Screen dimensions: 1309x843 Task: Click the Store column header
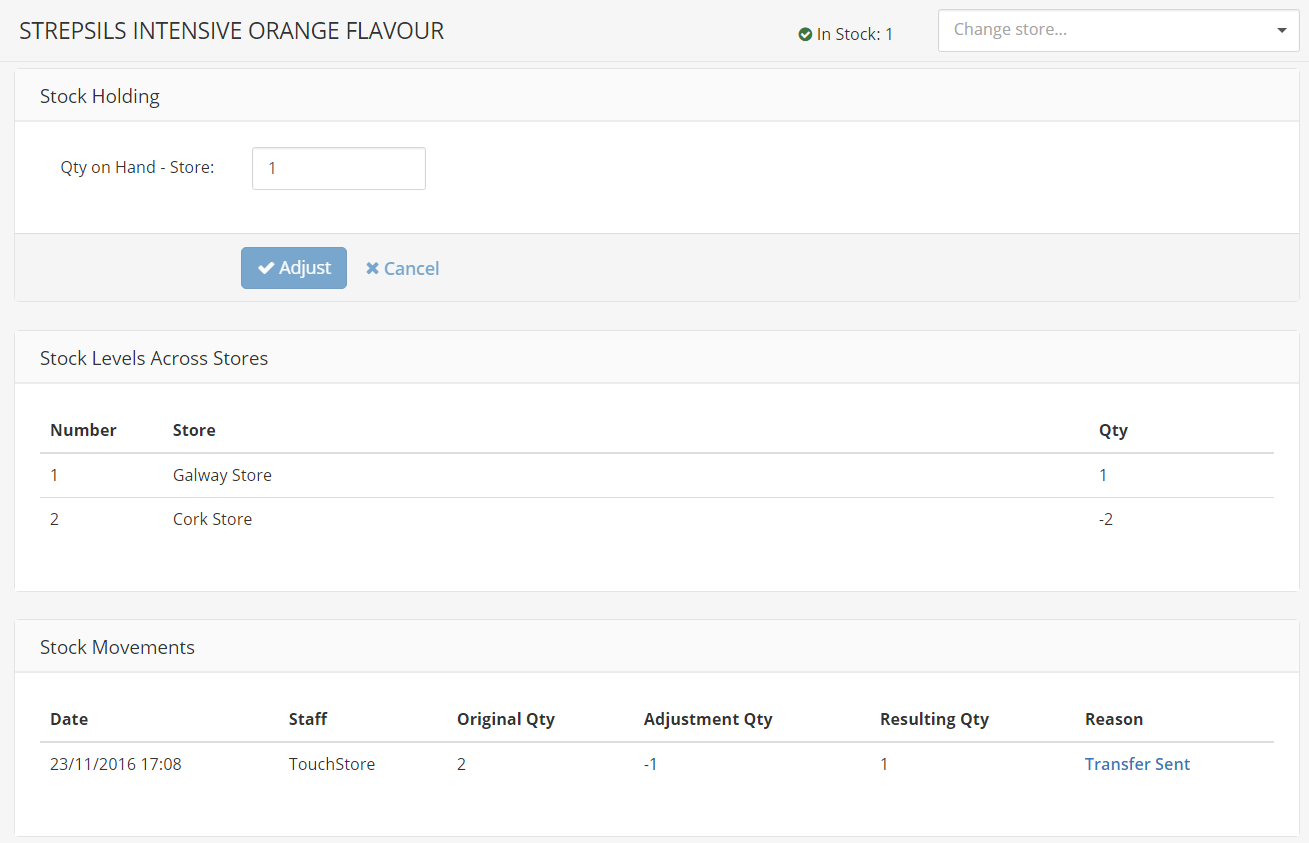point(194,430)
